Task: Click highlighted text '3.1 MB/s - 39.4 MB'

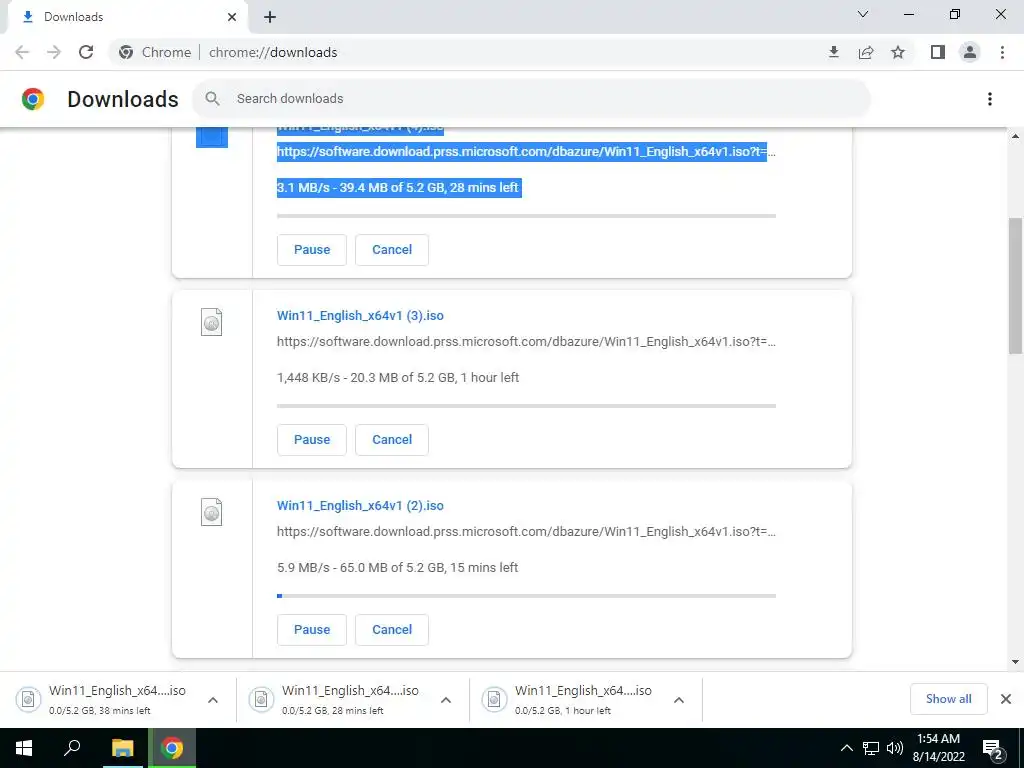Action: [334, 187]
